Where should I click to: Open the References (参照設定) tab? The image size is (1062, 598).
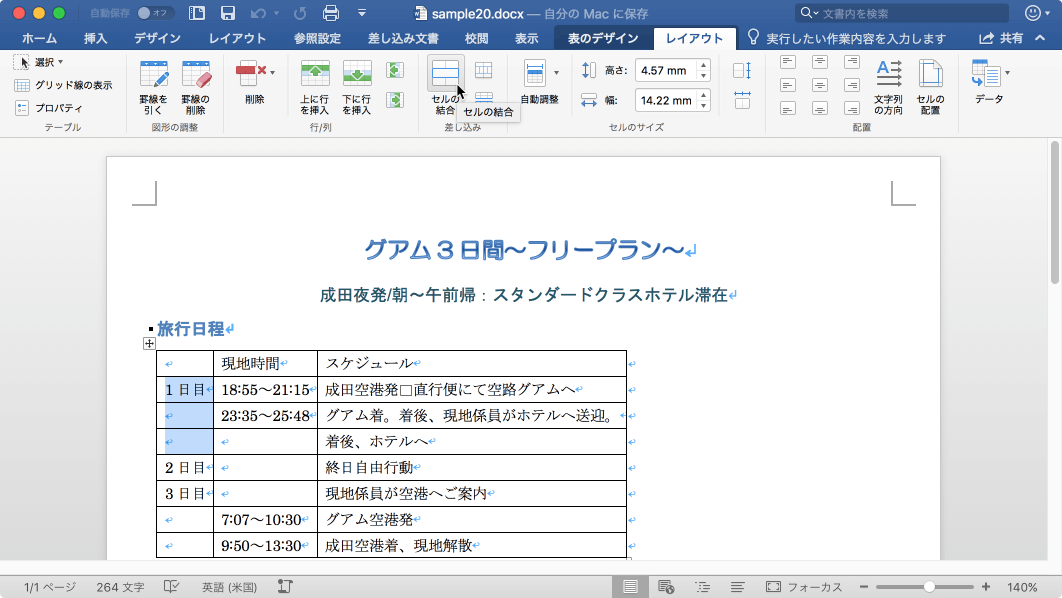317,39
